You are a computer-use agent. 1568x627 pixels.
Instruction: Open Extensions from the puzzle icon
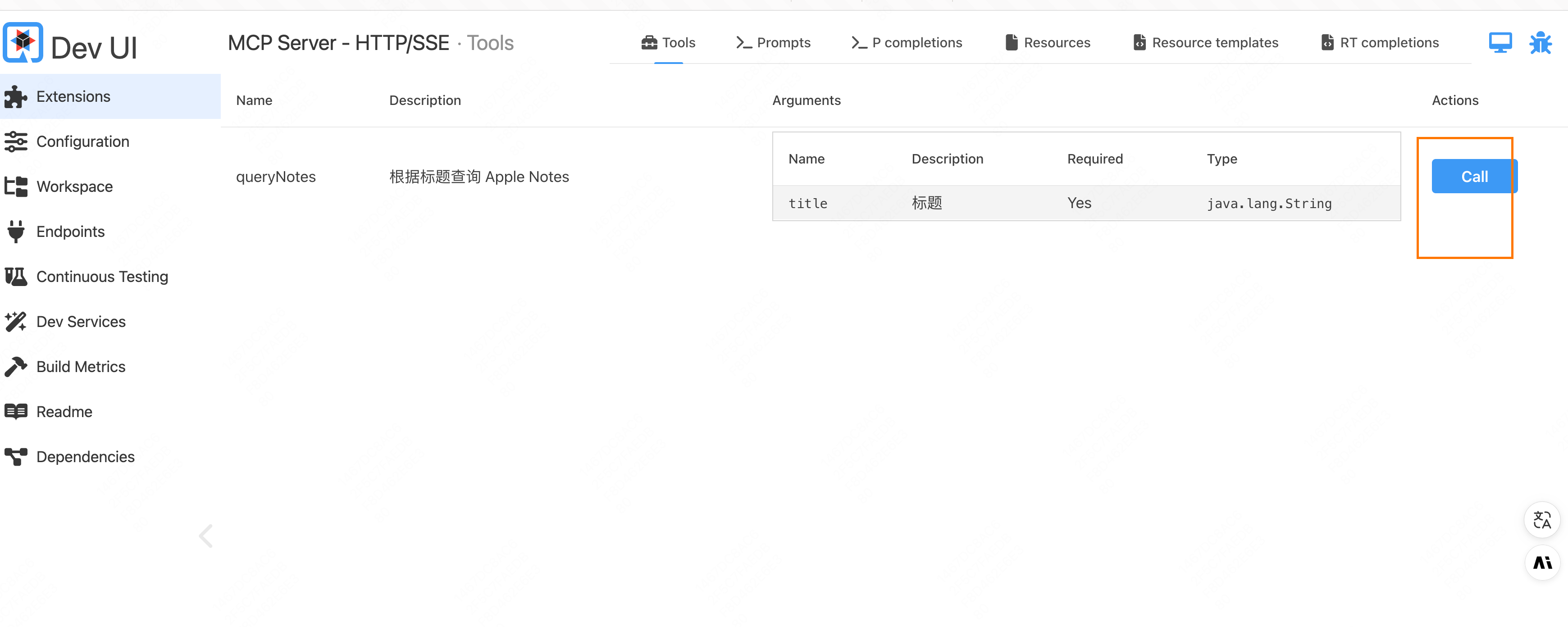[x=16, y=97]
